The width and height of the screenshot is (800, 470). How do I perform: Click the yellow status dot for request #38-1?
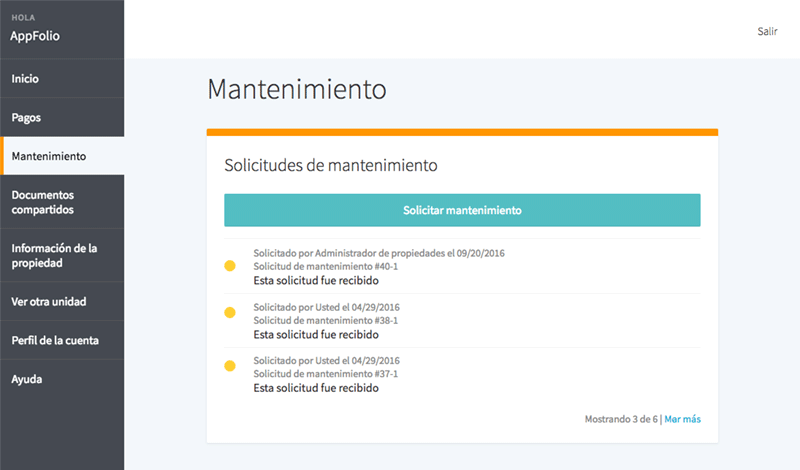230,313
